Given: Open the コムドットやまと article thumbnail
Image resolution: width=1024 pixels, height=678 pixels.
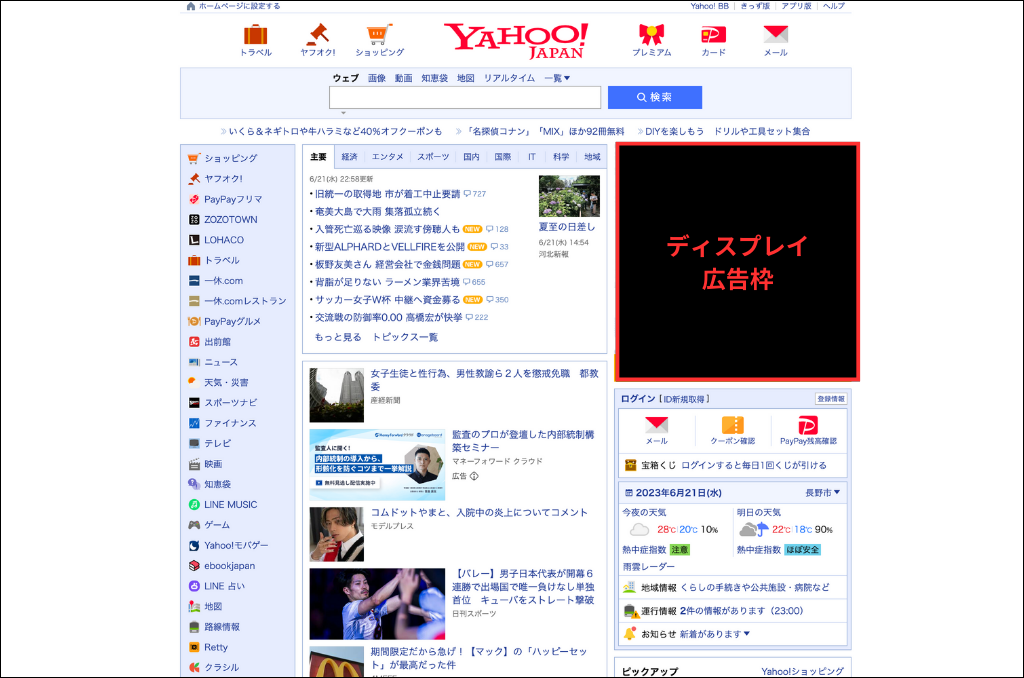Looking at the screenshot, I should coord(336,534).
